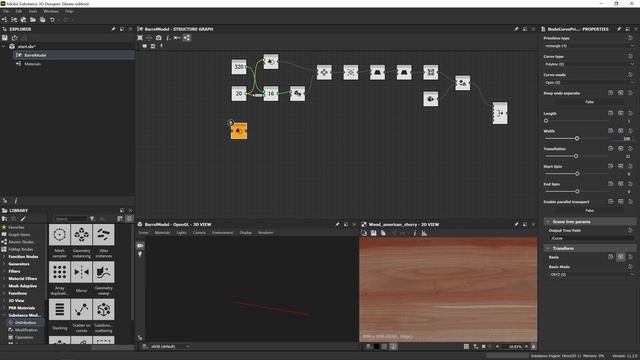Open the Lights menu in 3D View

181,233
